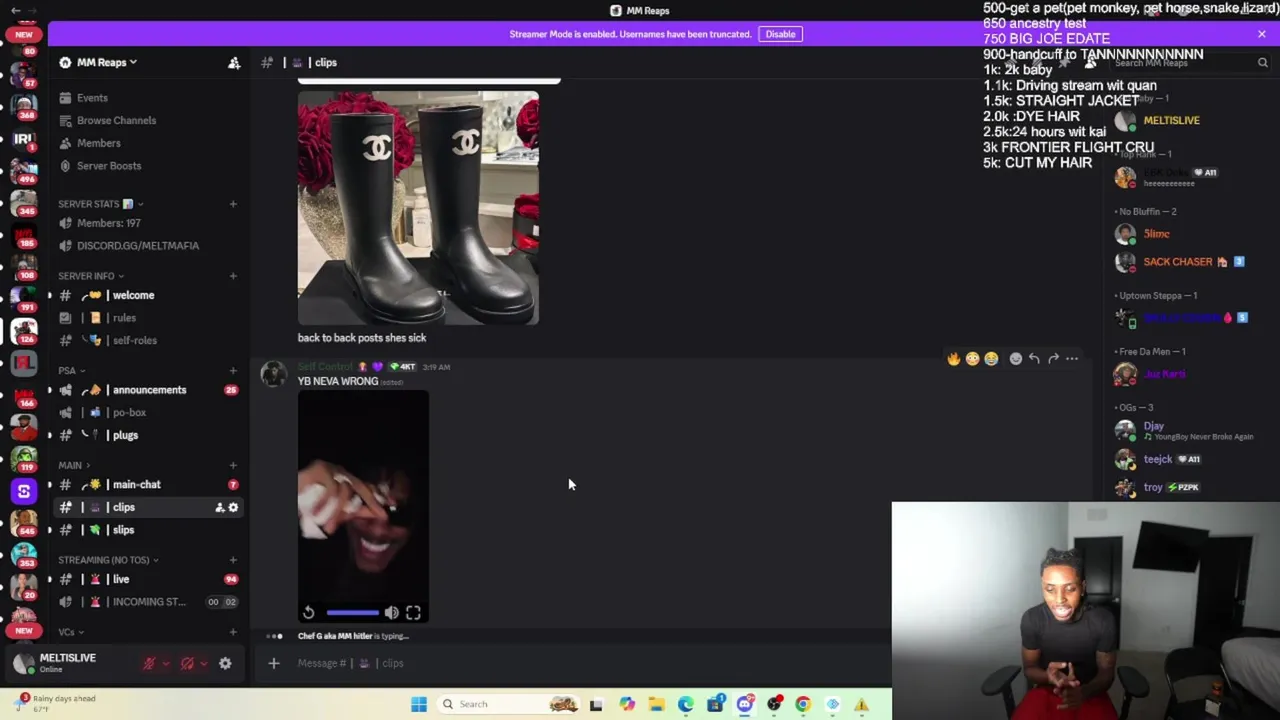Collapse the SERVER INFO category
The height and width of the screenshot is (720, 1280).
90,276
